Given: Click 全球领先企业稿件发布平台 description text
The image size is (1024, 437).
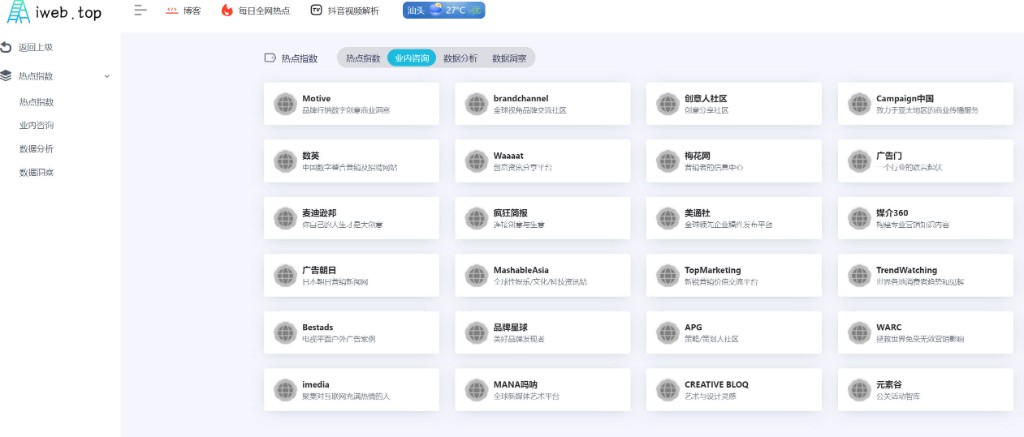Looking at the screenshot, I should point(728,225).
